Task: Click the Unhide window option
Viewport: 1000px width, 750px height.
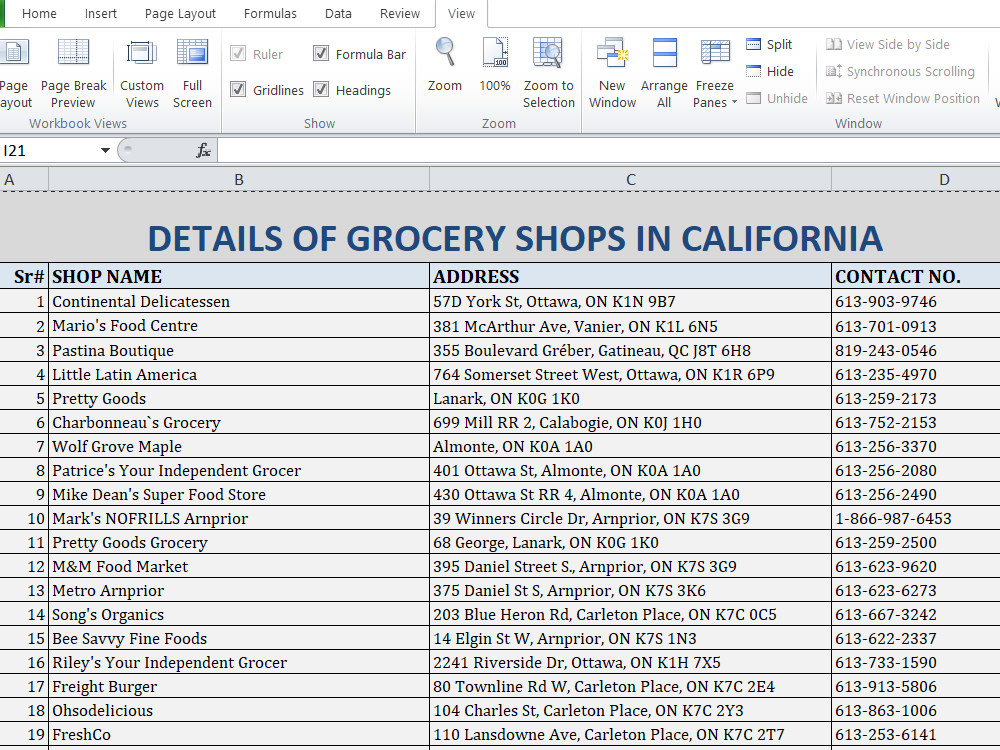Action: pyautogui.click(x=777, y=98)
